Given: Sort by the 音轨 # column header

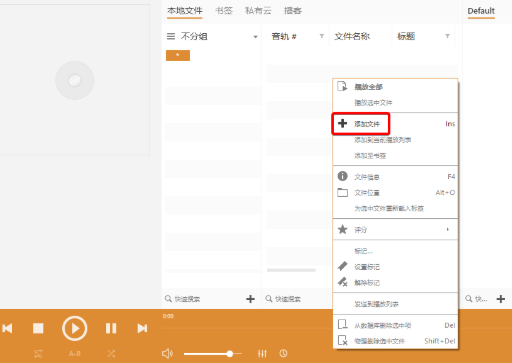Looking at the screenshot, I should (284, 36).
